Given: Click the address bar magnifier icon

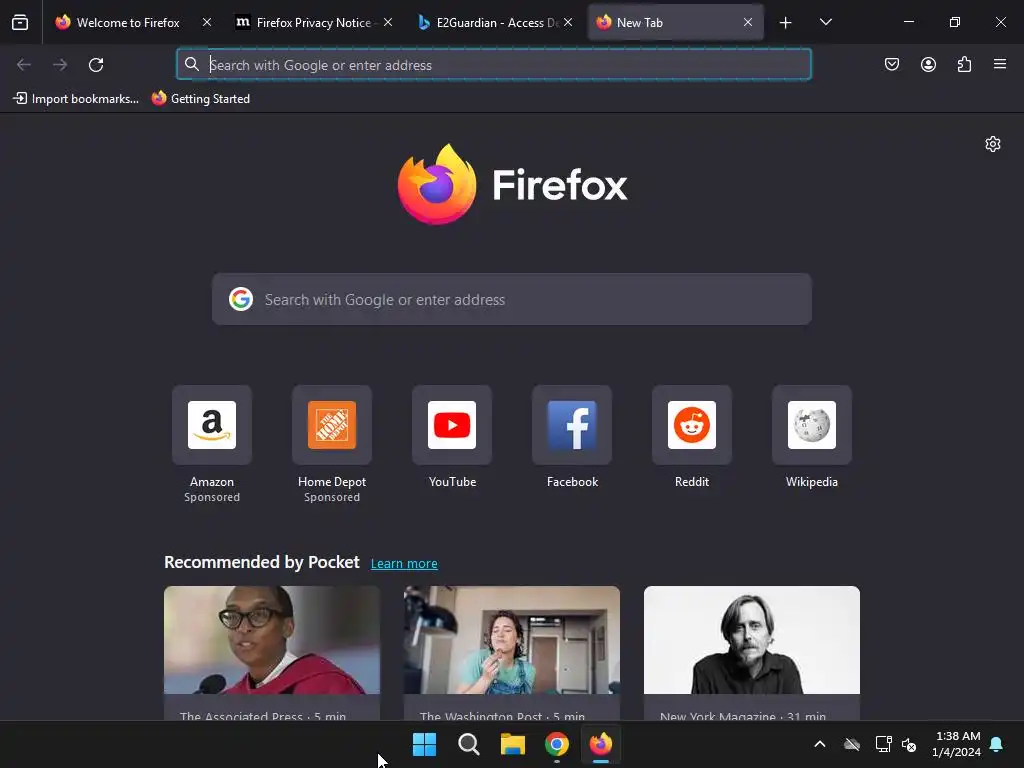Looking at the screenshot, I should (191, 64).
